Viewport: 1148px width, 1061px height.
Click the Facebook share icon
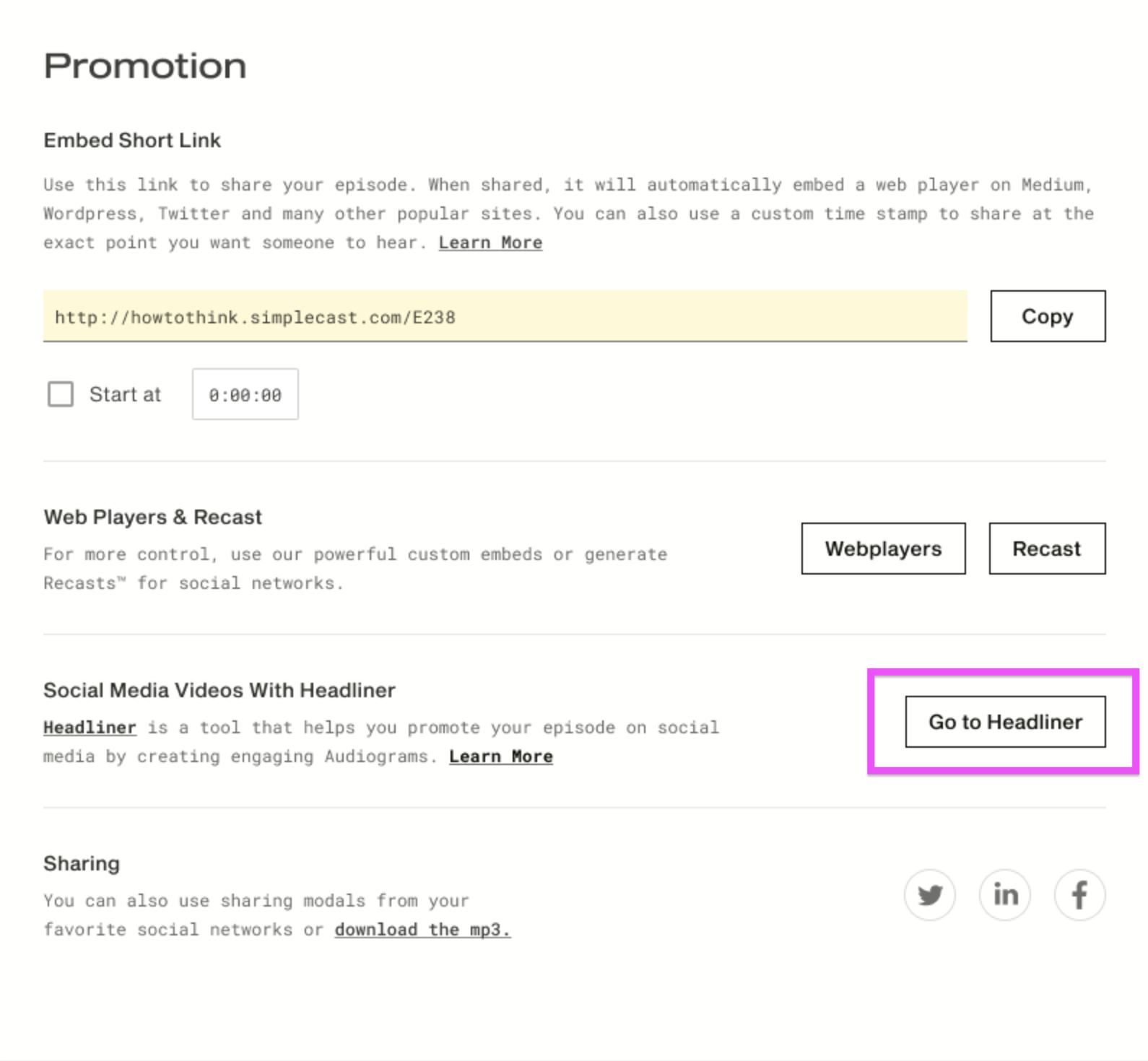click(x=1080, y=896)
